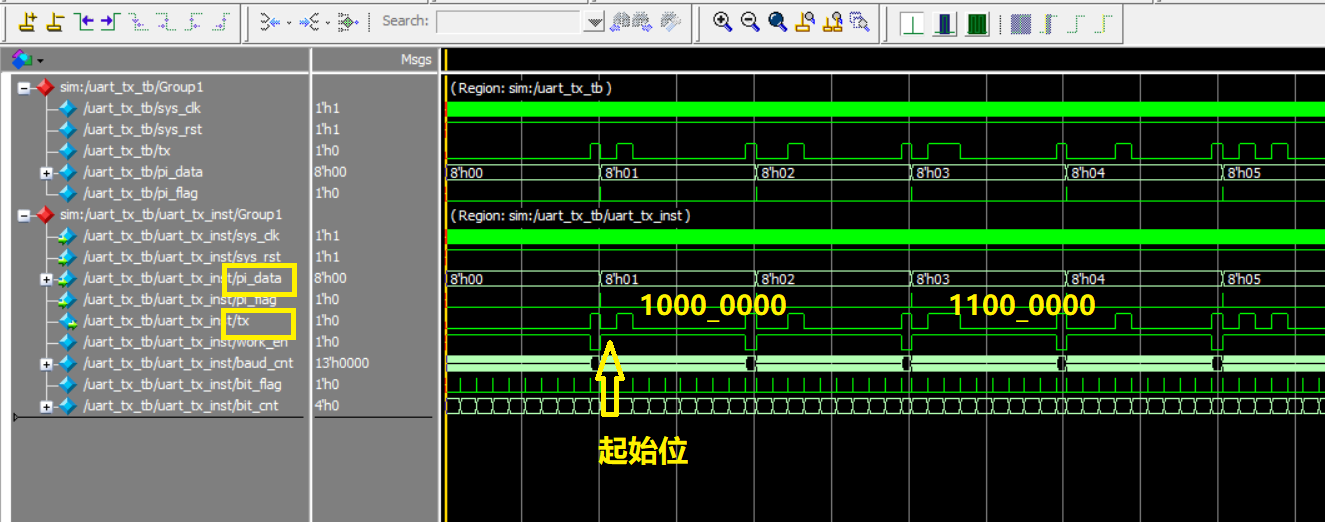Click the Delete Cursor toolbar icon
Viewport: 1325px width, 522px height.
click(x=55, y=21)
